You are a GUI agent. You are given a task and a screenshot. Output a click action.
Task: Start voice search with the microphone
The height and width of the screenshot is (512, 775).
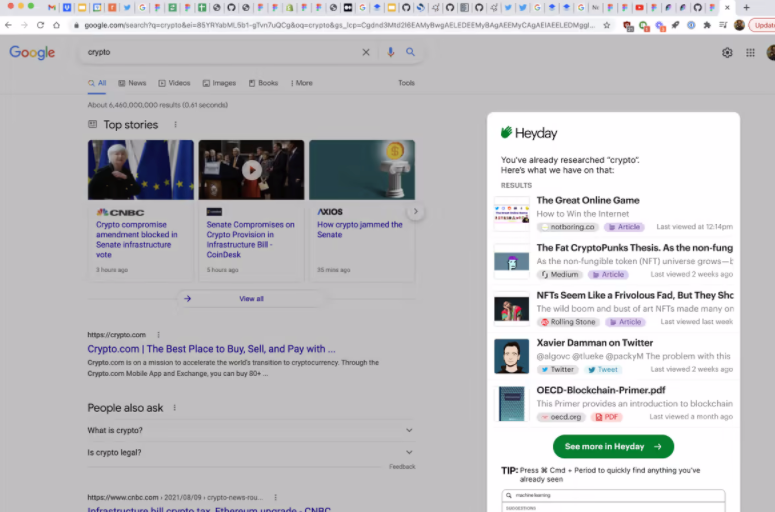[x=390, y=52]
